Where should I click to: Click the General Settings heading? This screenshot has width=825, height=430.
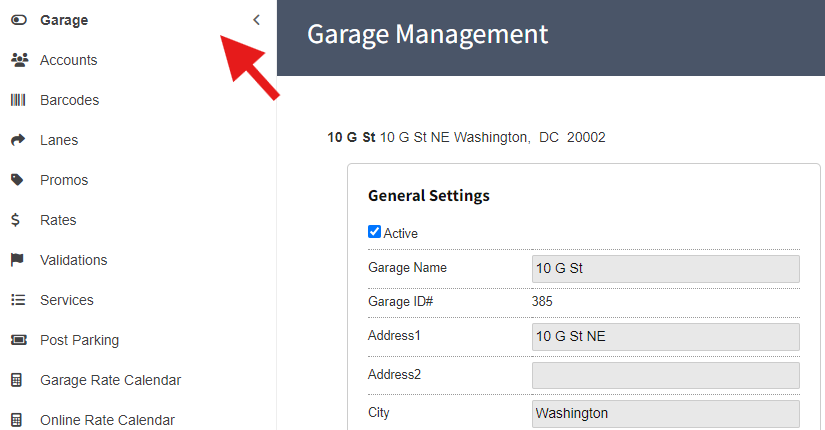click(429, 196)
